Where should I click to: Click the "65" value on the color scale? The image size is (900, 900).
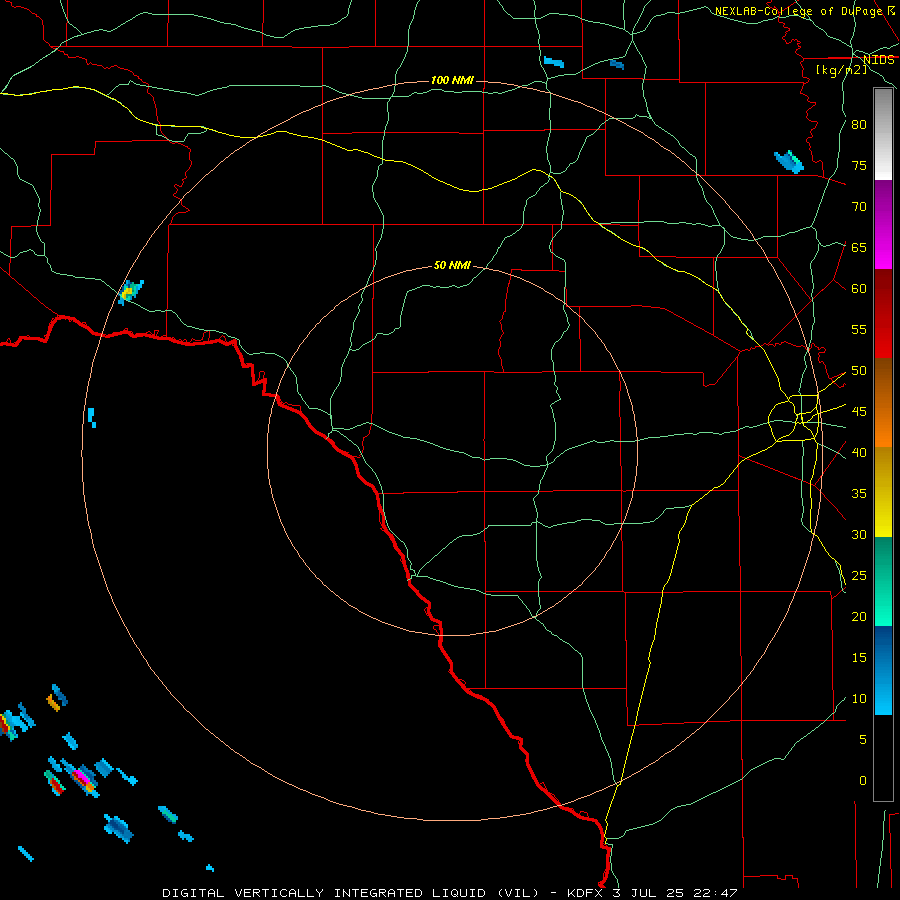[859, 248]
